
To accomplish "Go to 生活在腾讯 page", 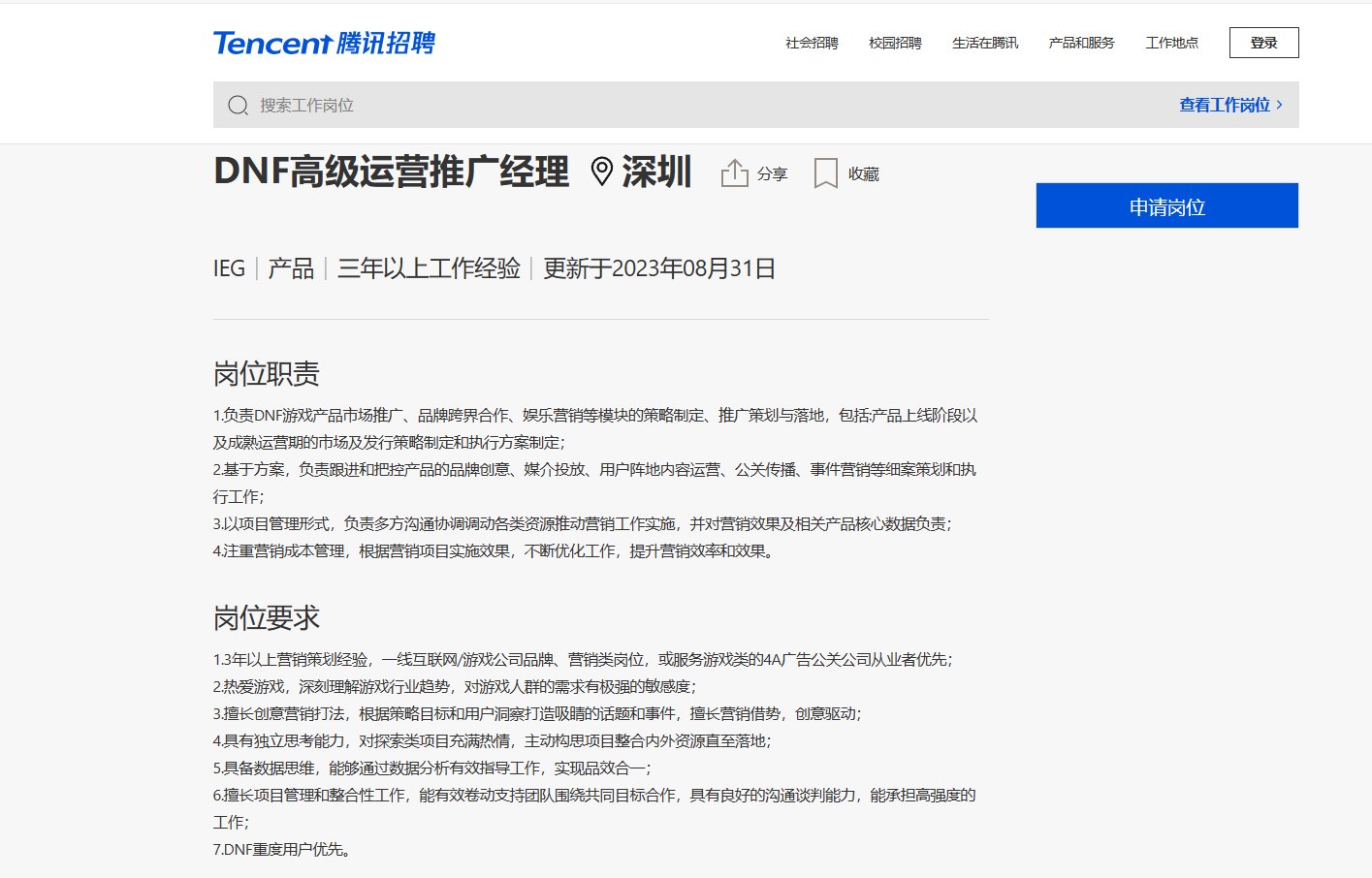I will [985, 43].
